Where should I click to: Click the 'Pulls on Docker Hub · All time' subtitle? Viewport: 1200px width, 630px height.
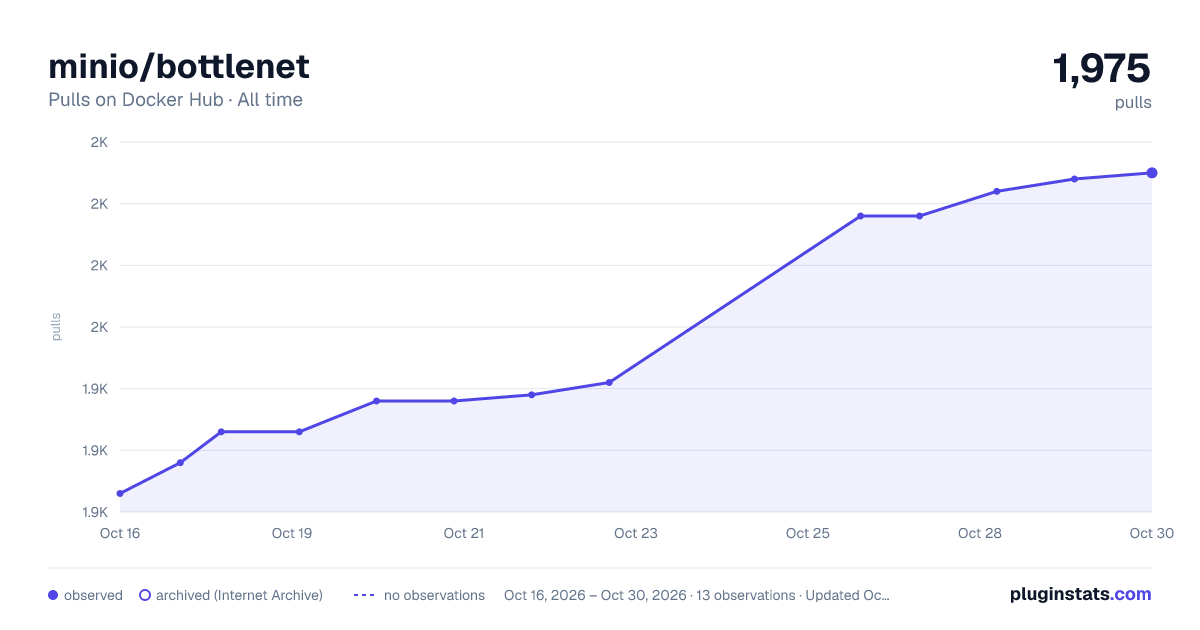(x=175, y=100)
